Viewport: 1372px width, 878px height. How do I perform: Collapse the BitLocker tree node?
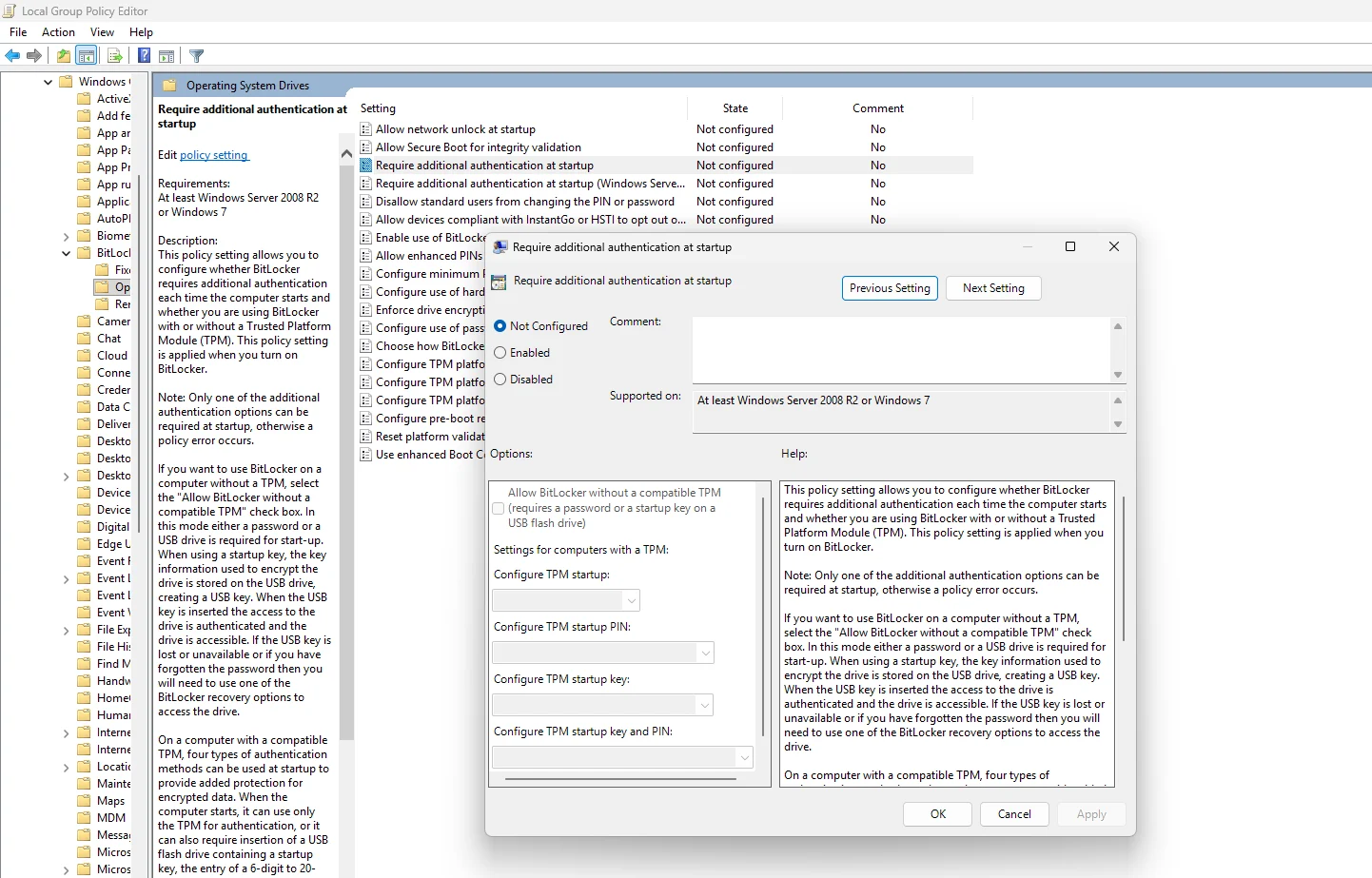click(66, 253)
